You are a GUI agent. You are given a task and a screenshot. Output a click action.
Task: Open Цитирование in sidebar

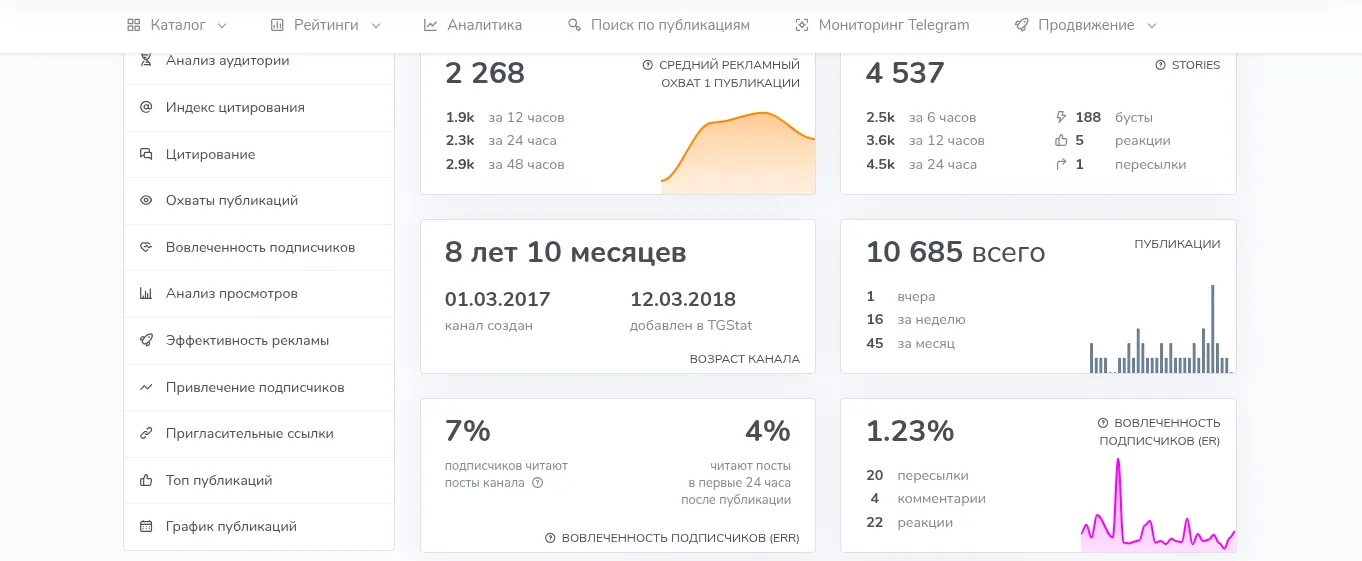pos(258,154)
